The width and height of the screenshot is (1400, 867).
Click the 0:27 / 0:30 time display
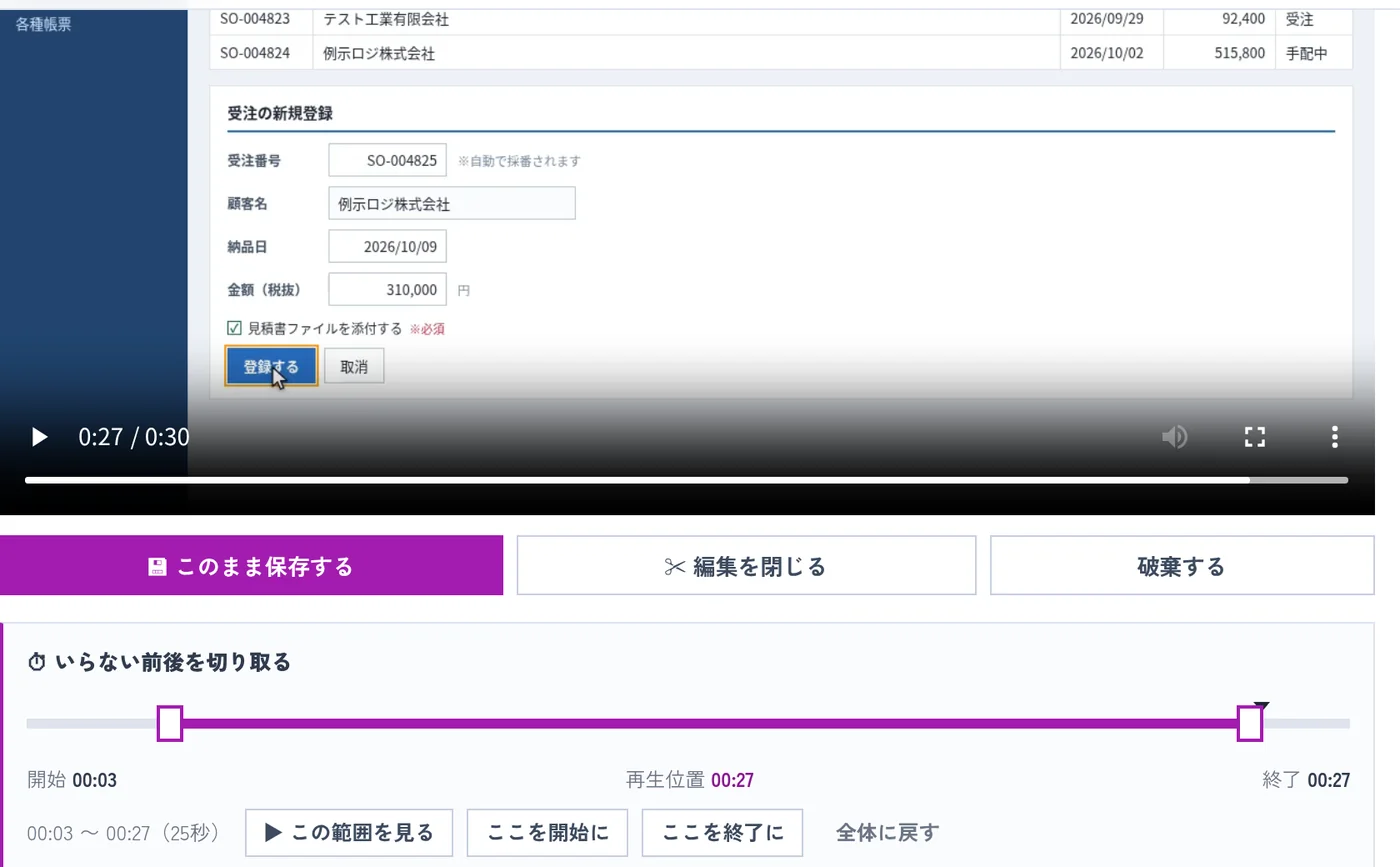coord(134,437)
